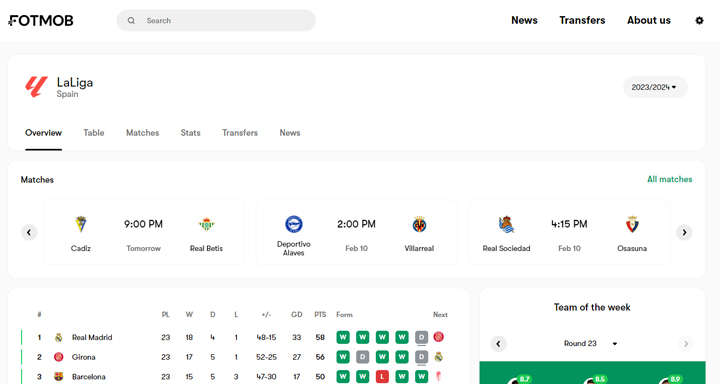Click the 8.9 player rating badge
720x384 pixels.
(x=675, y=379)
